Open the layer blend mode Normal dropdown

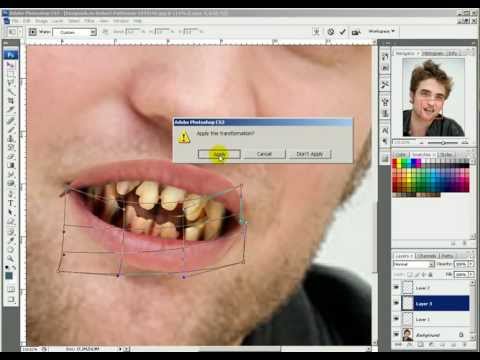click(414, 264)
